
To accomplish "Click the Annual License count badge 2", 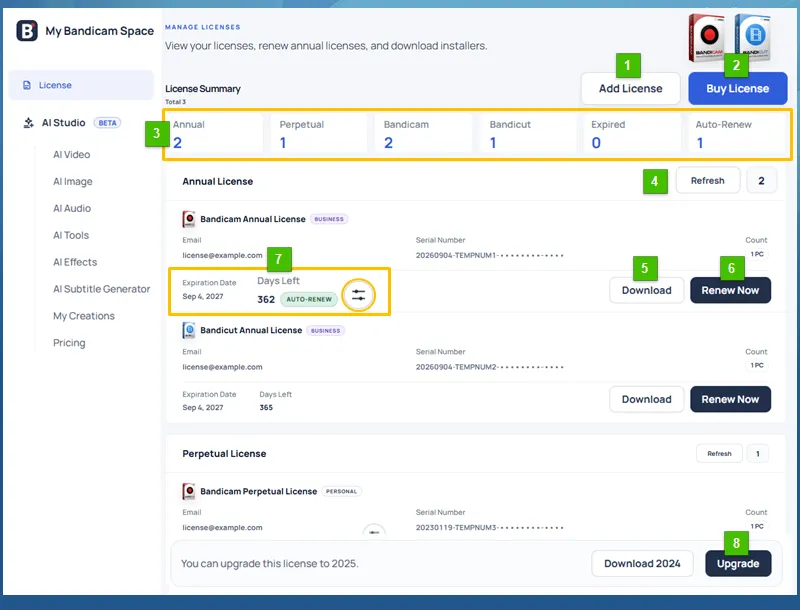I will click(761, 181).
